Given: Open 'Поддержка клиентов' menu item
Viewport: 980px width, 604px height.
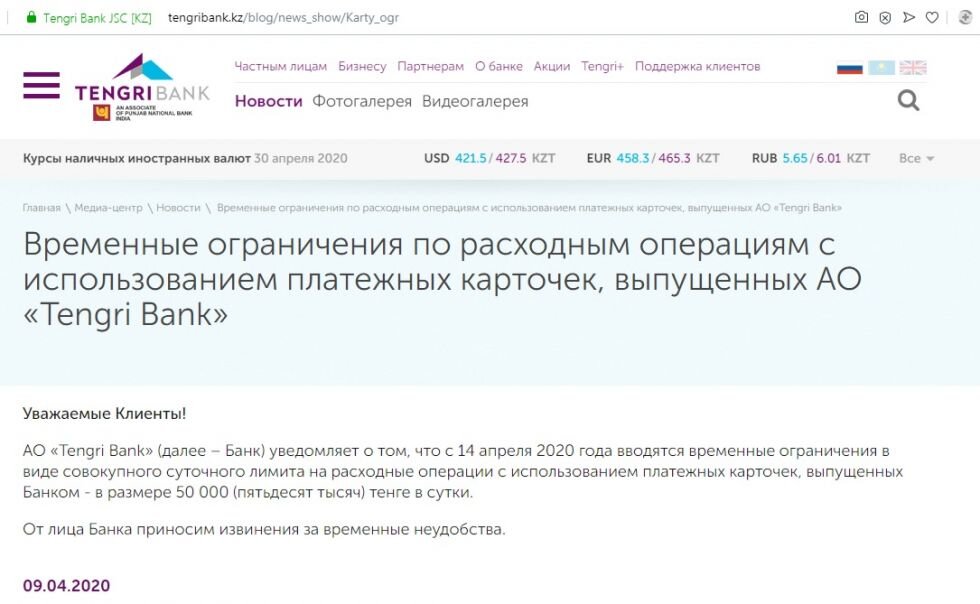Looking at the screenshot, I should pos(698,66).
